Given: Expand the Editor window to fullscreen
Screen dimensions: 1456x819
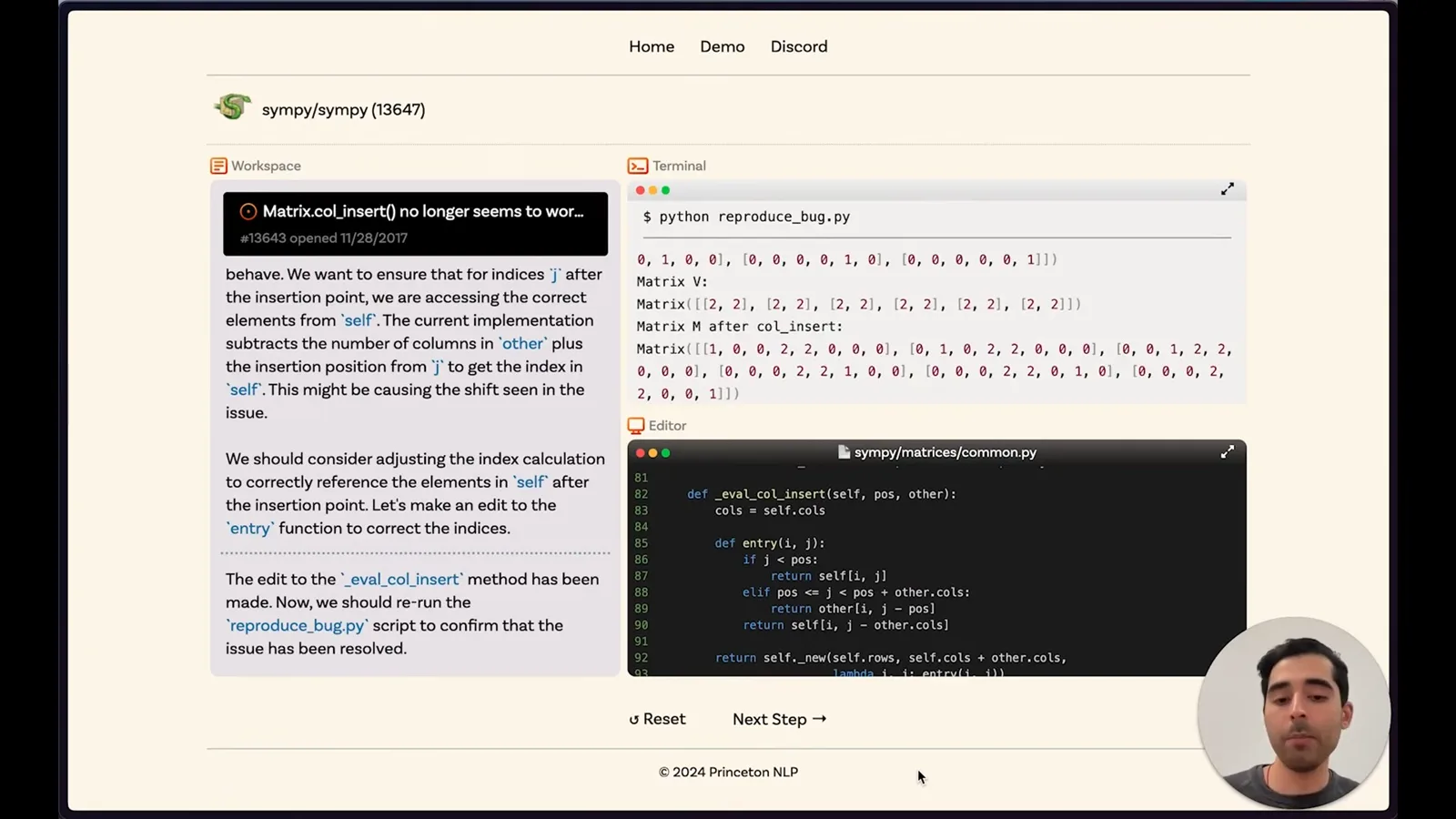Looking at the screenshot, I should (x=1228, y=451).
